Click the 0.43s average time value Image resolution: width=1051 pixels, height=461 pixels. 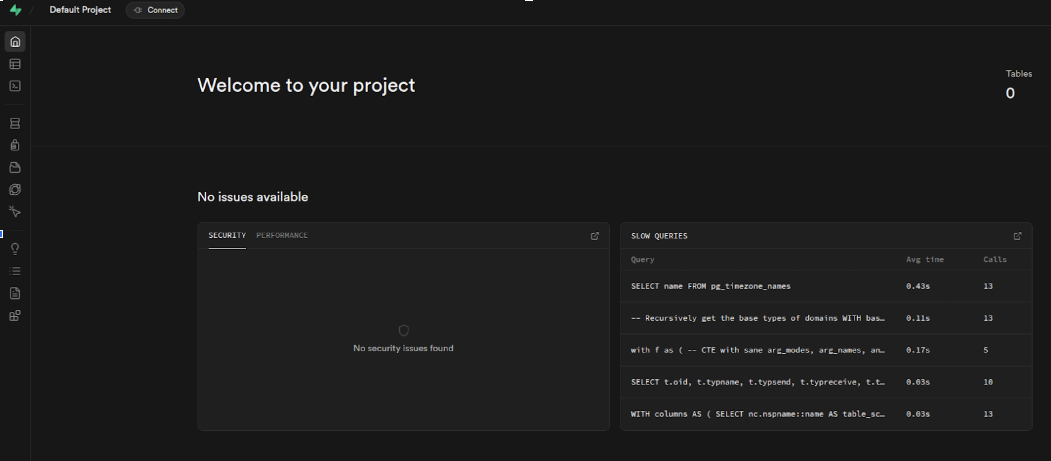tap(918, 286)
